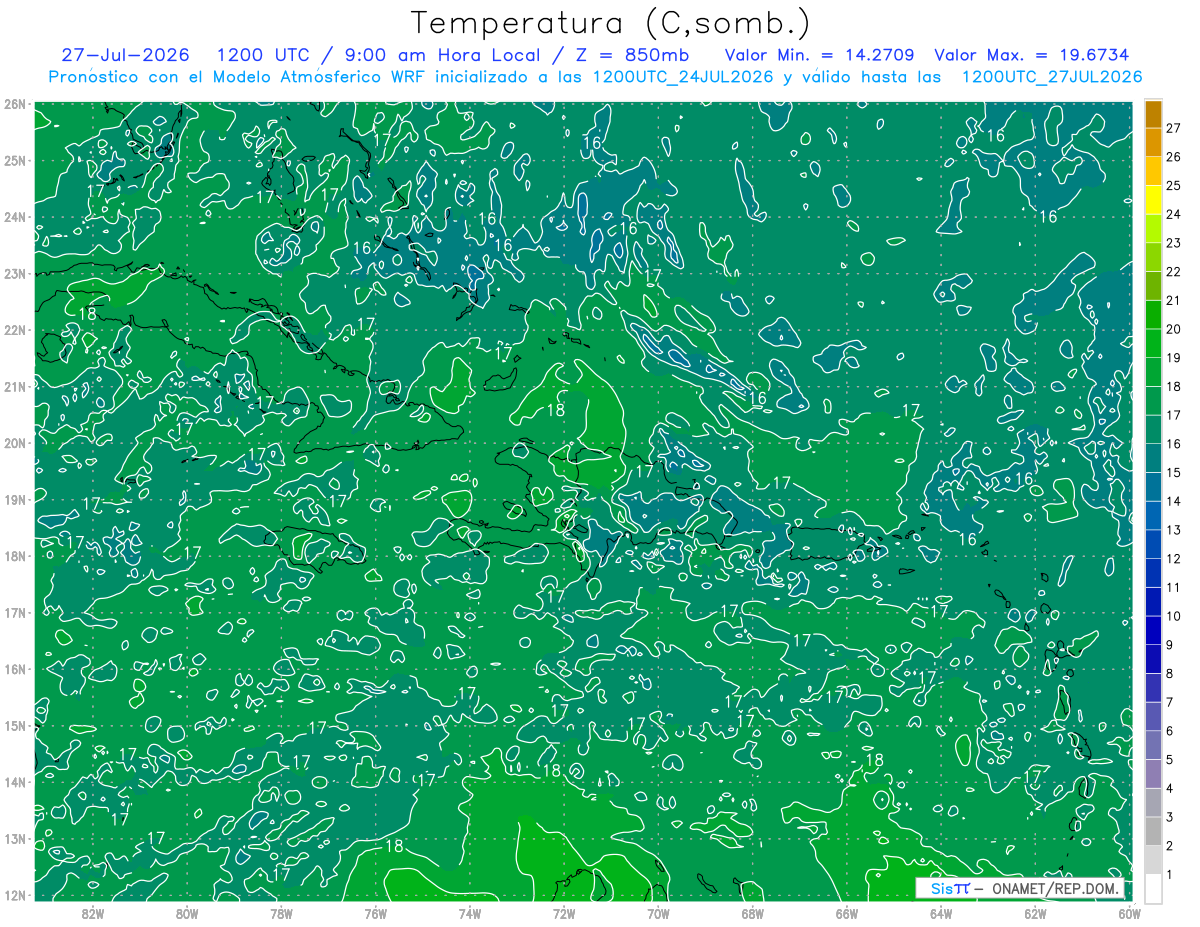Select initialization time '1200UTC_24JUL2026'
This screenshot has width=1200, height=927.
[x=683, y=77]
